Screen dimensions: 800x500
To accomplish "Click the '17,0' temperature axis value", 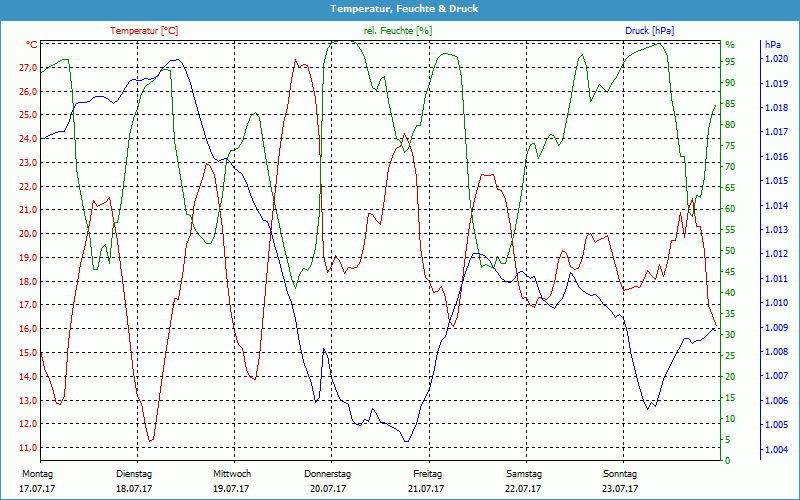I will [x=28, y=305].
